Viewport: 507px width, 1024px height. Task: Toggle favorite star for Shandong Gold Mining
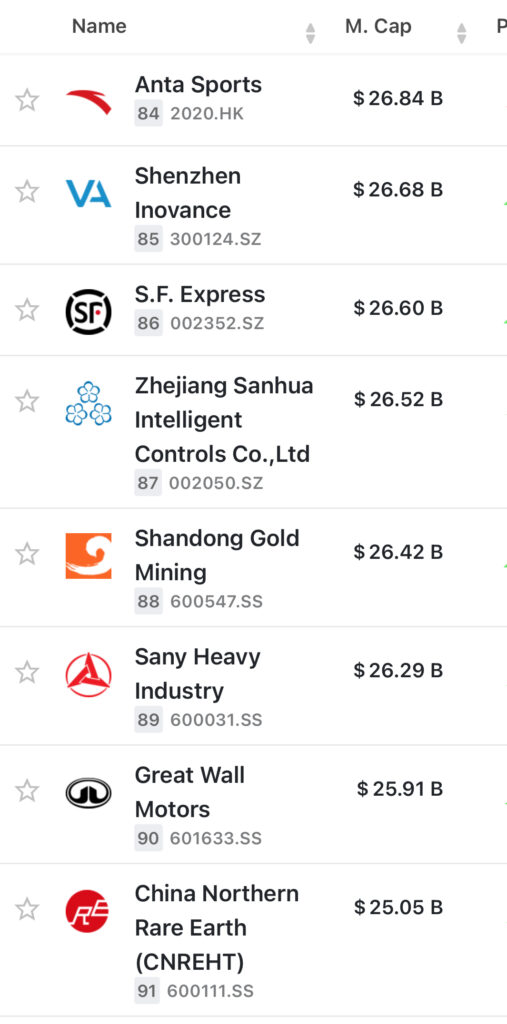(27, 554)
